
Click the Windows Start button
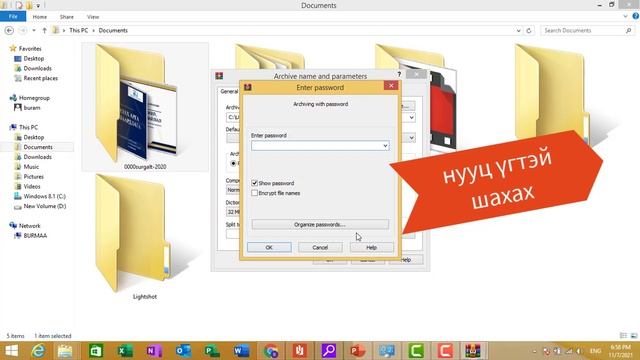pyautogui.click(x=11, y=351)
